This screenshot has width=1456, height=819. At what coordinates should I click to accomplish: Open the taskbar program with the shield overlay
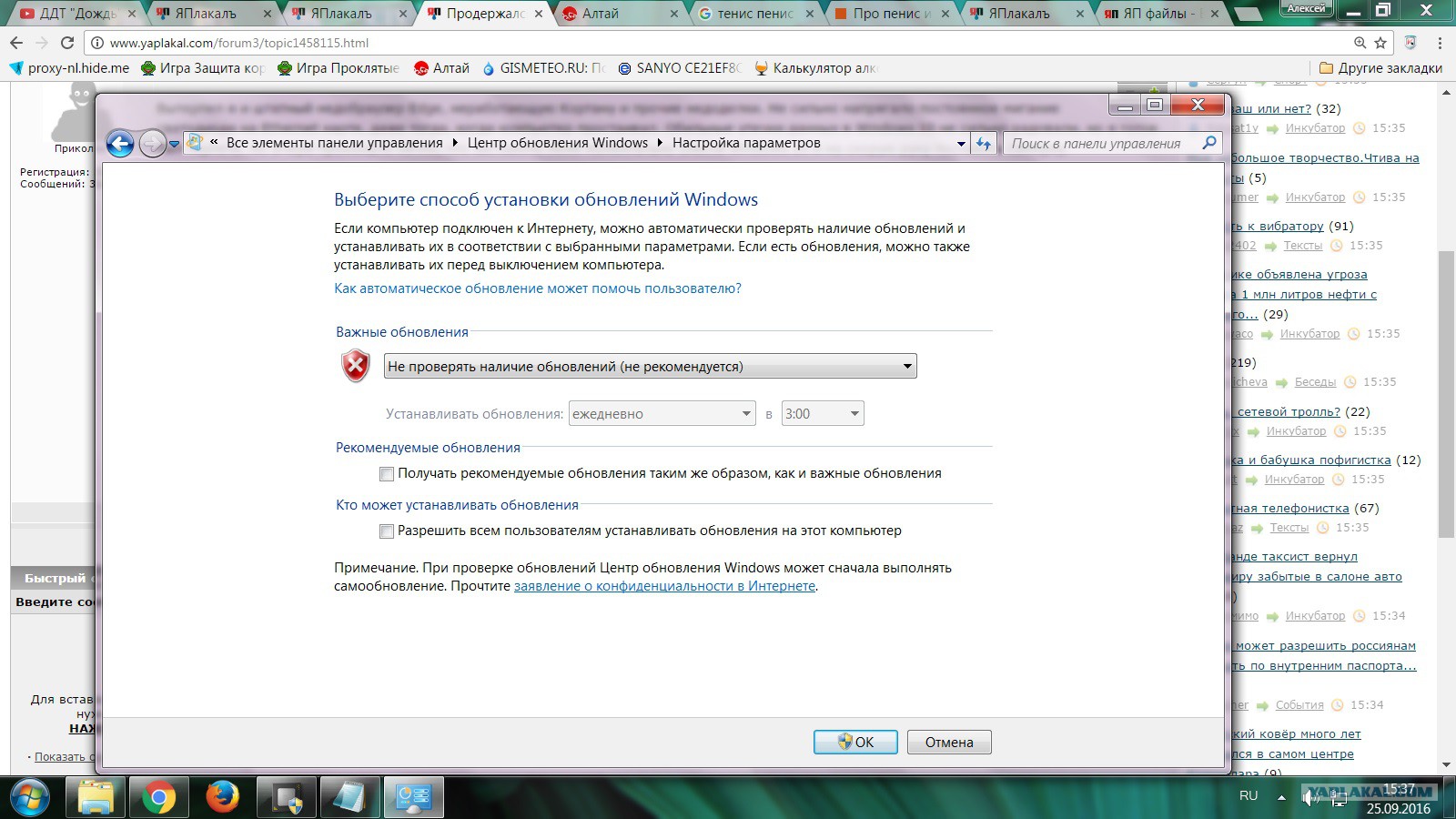(286, 798)
